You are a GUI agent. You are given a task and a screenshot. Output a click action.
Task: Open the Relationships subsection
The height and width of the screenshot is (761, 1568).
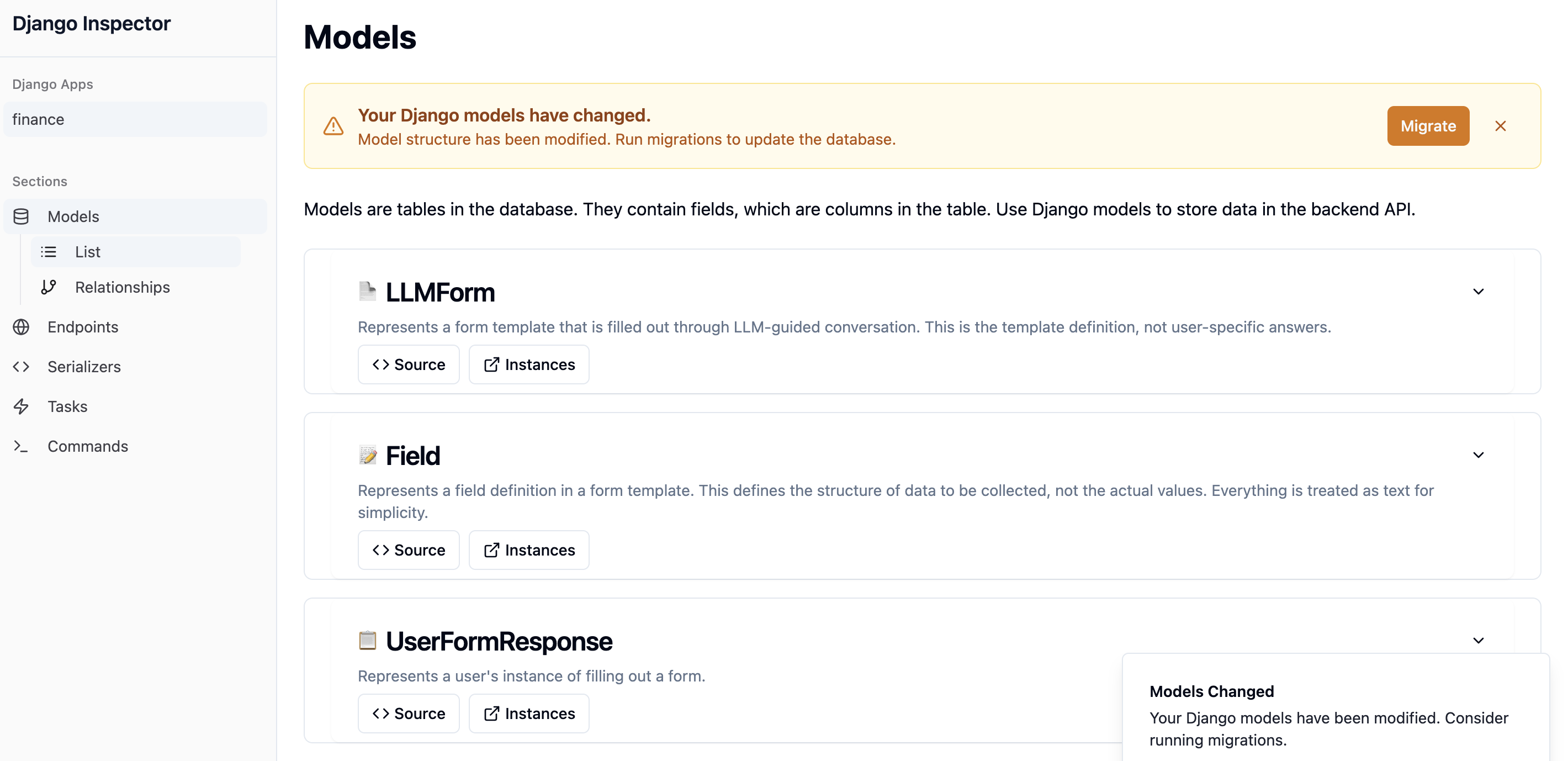(x=121, y=287)
